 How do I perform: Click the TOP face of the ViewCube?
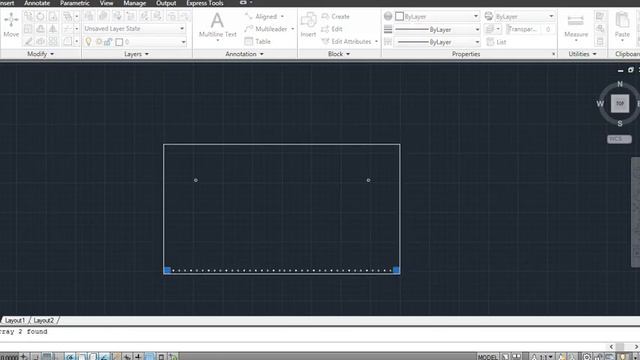[620, 103]
